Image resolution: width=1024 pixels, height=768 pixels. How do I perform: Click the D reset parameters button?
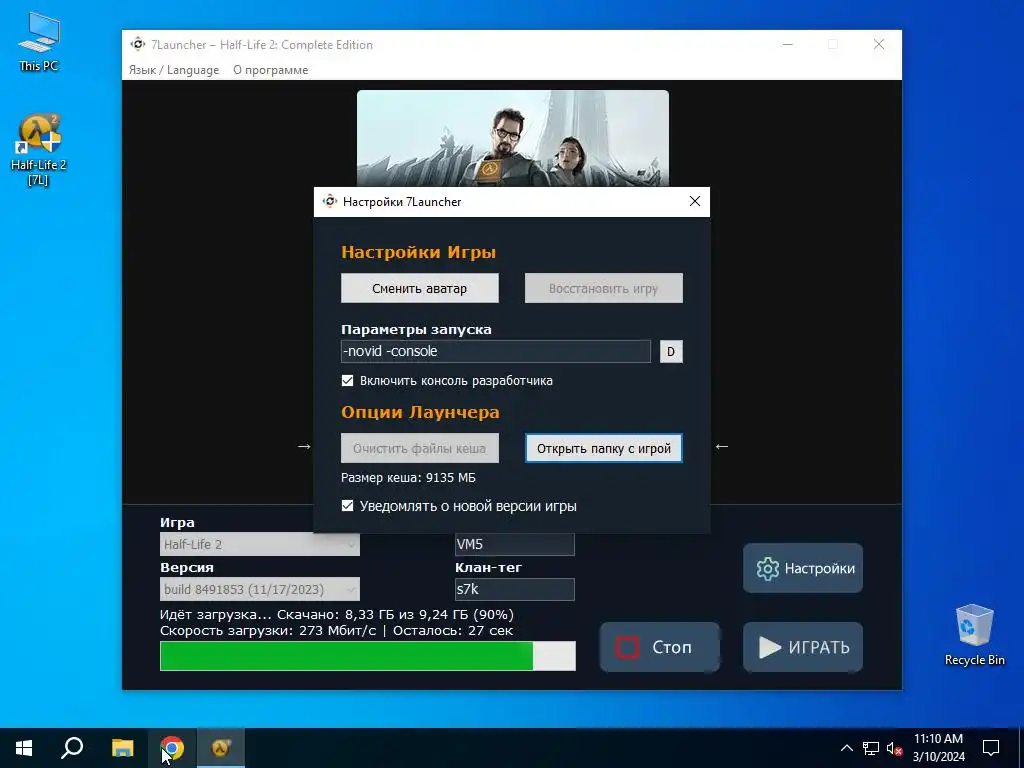pos(671,351)
